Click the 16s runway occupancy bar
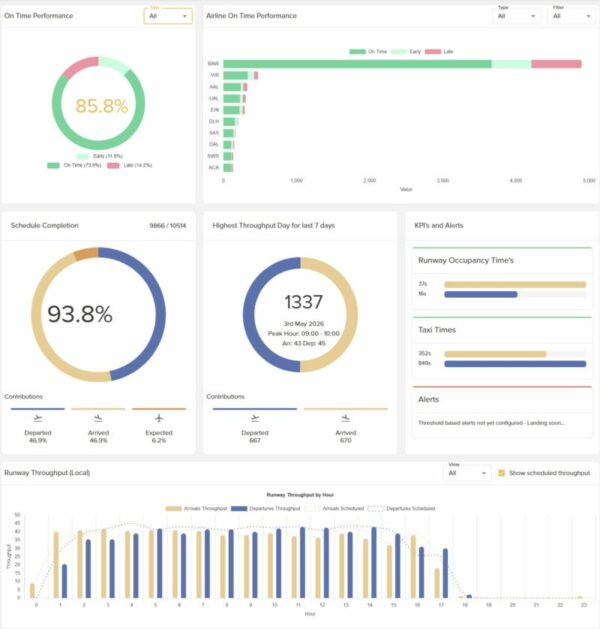Image resolution: width=600 pixels, height=629 pixels. [481, 294]
